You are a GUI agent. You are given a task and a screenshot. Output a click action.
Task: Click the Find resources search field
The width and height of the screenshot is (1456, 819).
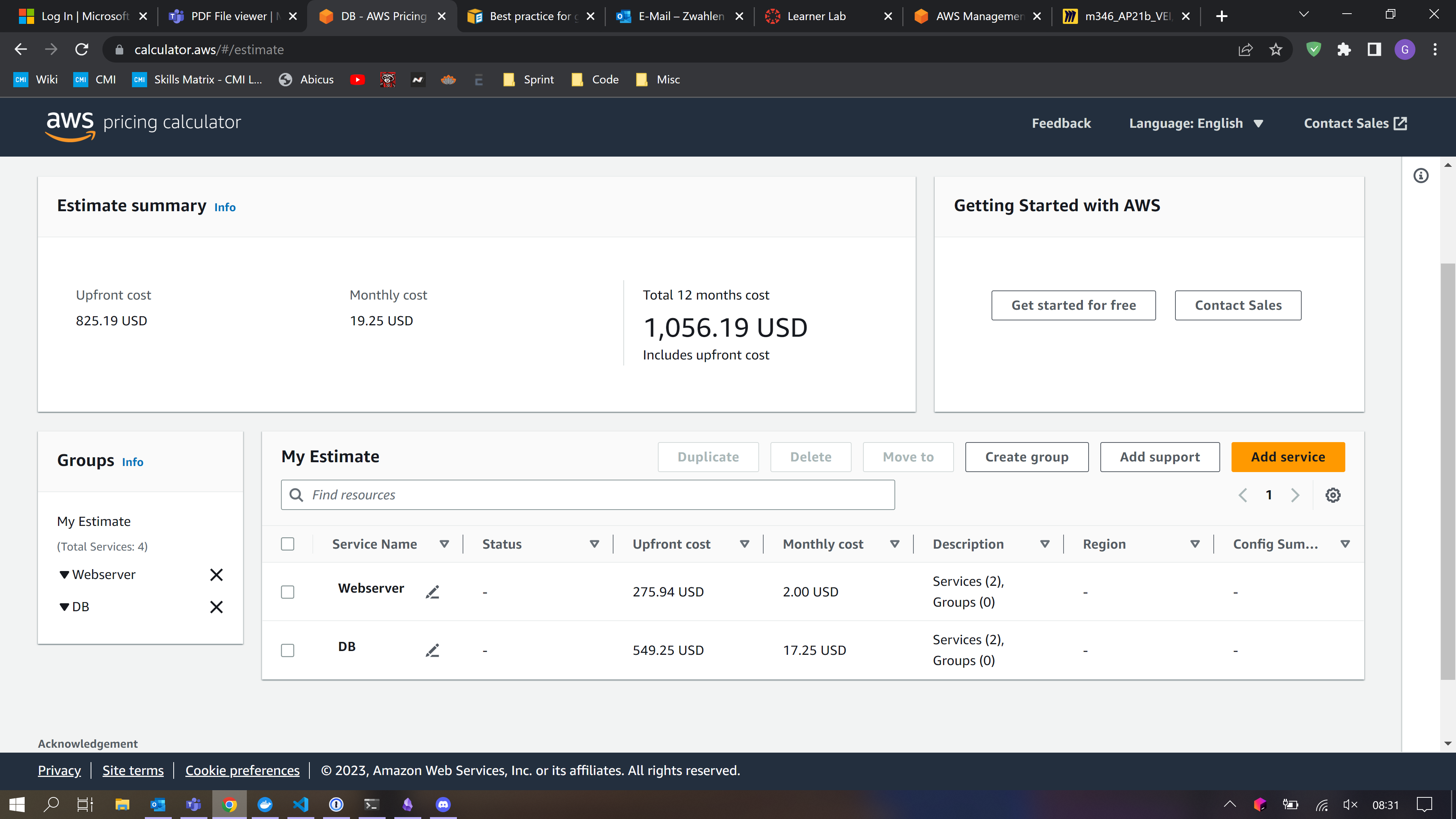pos(588,494)
